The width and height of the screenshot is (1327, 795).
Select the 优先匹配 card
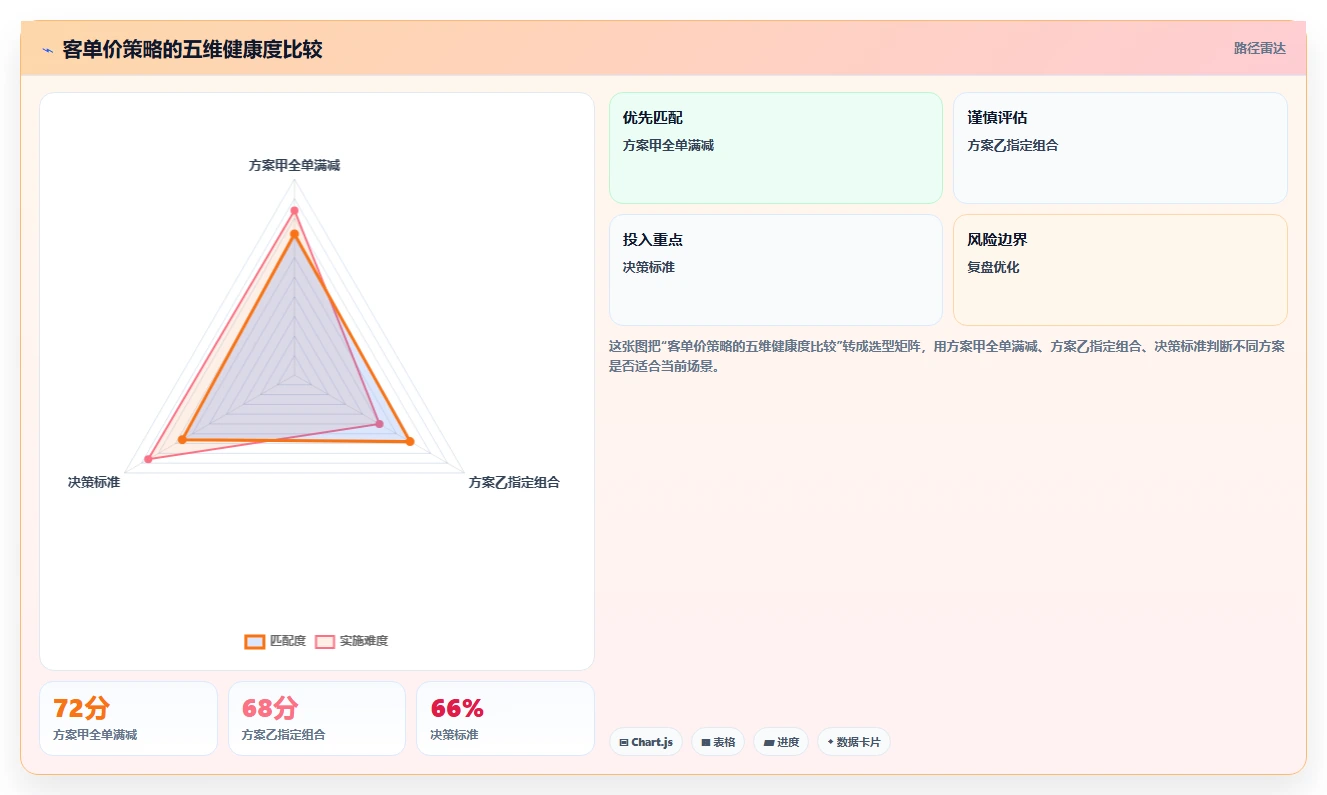(x=776, y=148)
